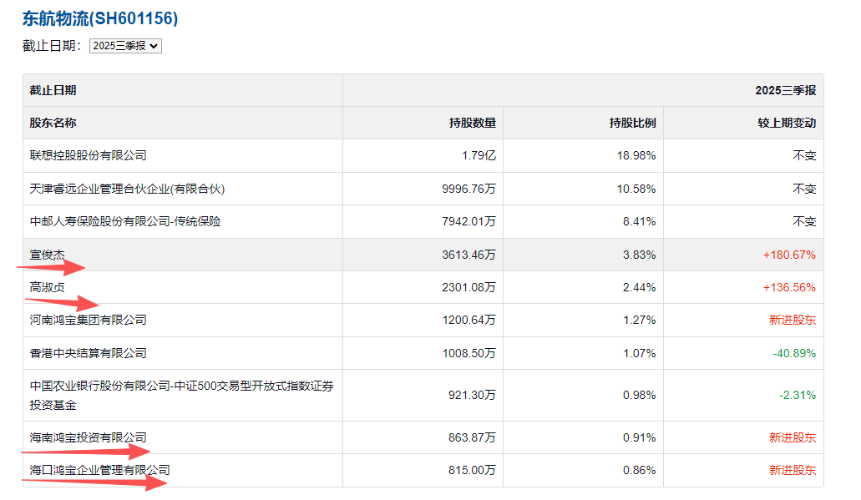This screenshot has width=861, height=500.
Task: Click the 股东名称 column header
Action: pos(53,123)
